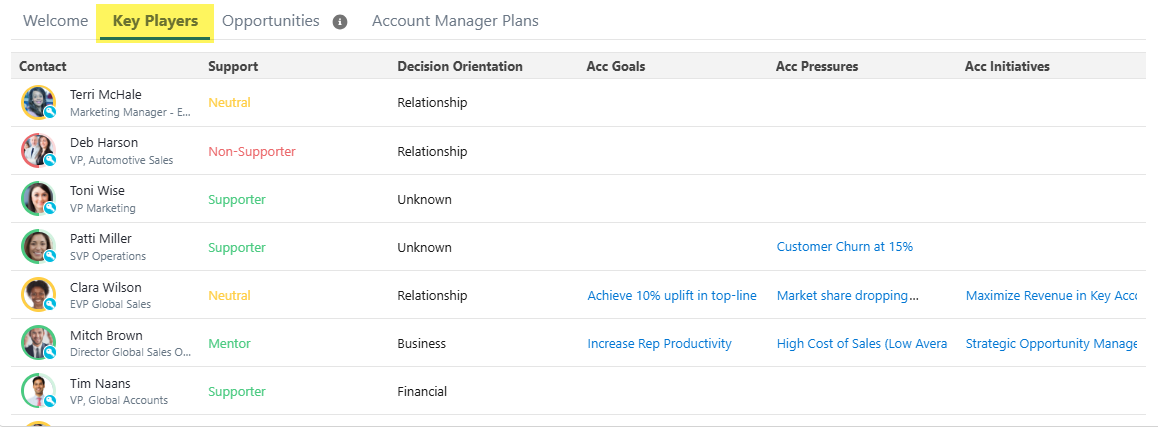Image resolution: width=1158 pixels, height=427 pixels.
Task: Click Patti Miller's contact photo
Action: (38, 247)
